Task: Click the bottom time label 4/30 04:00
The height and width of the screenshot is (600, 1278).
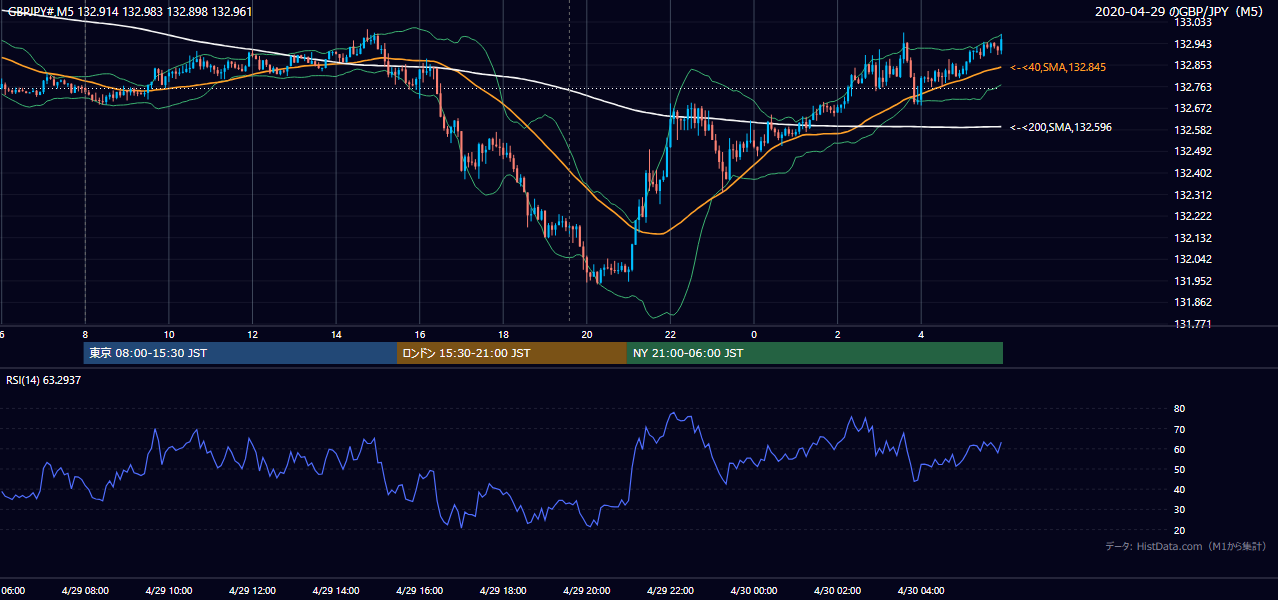Action: [x=921, y=590]
